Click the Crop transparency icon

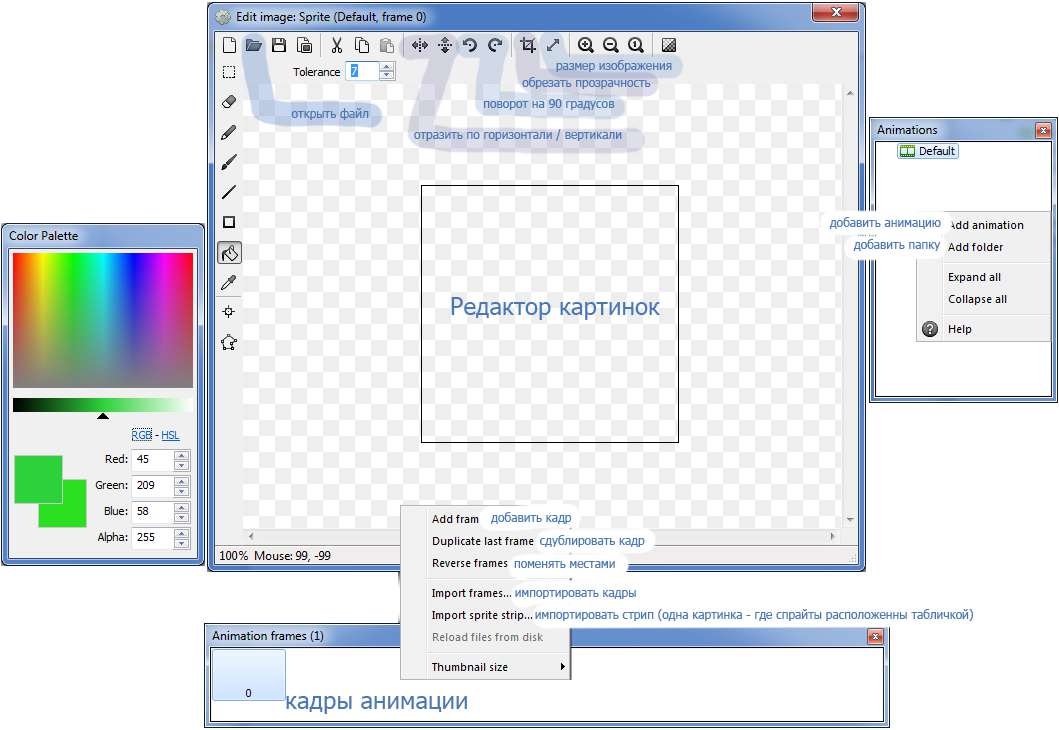click(x=528, y=45)
